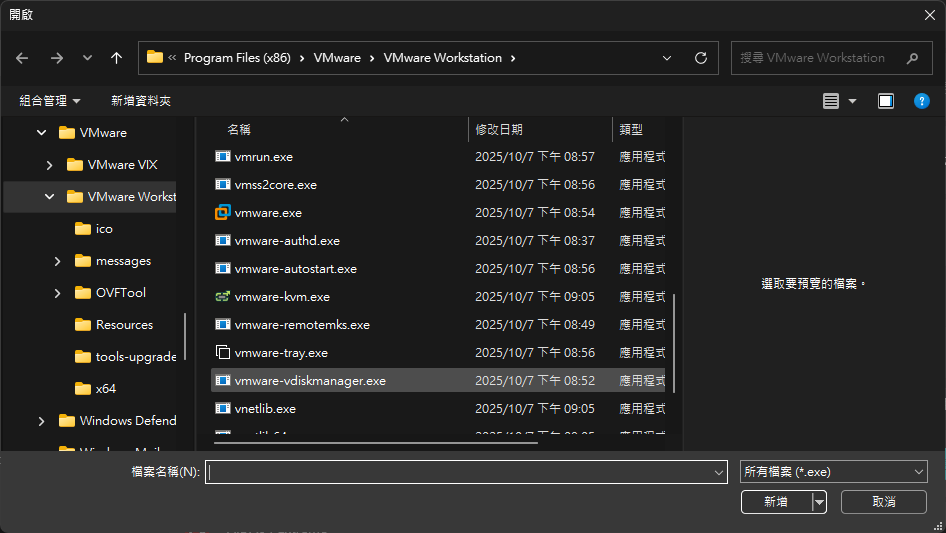Toggle the preview pane icon
Image resolution: width=946 pixels, height=533 pixels.
click(886, 101)
